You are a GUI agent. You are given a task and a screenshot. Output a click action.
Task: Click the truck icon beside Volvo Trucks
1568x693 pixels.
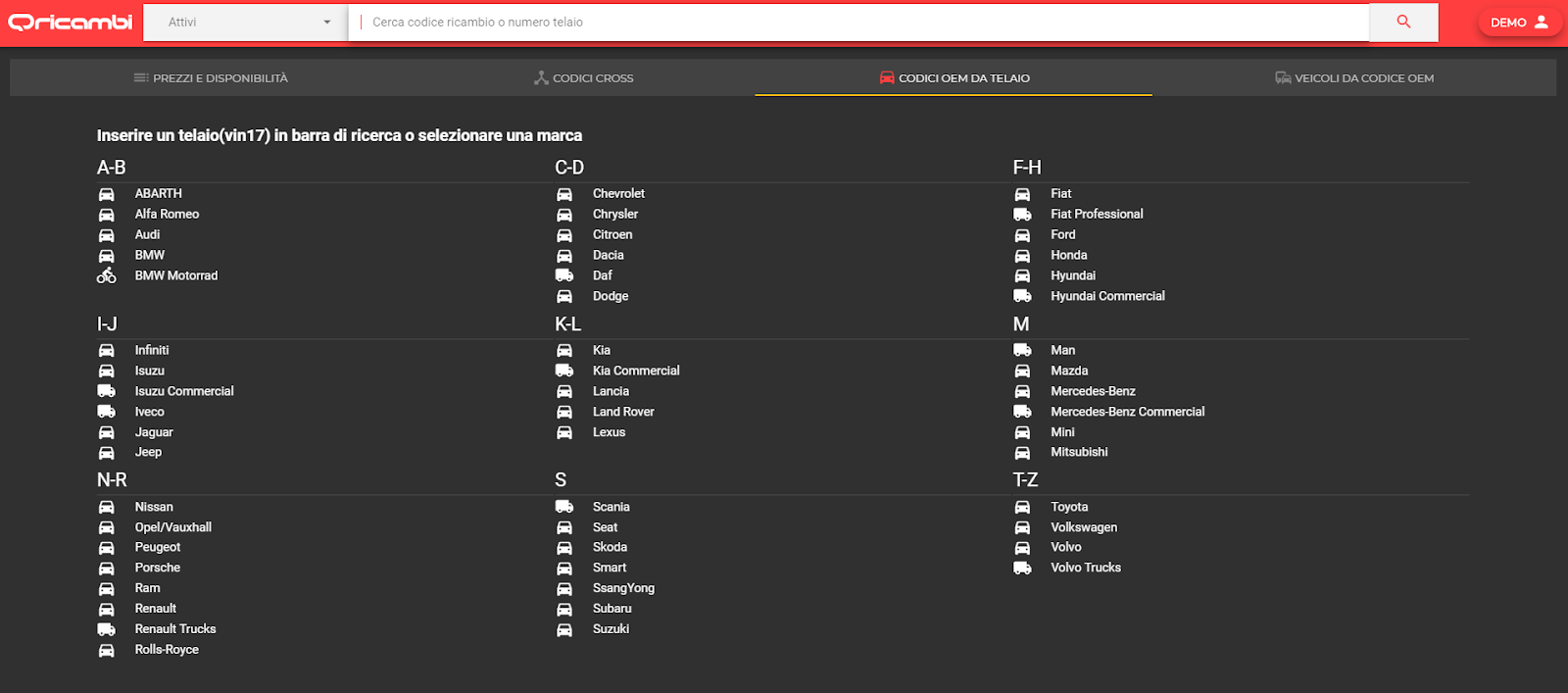[x=1022, y=568]
